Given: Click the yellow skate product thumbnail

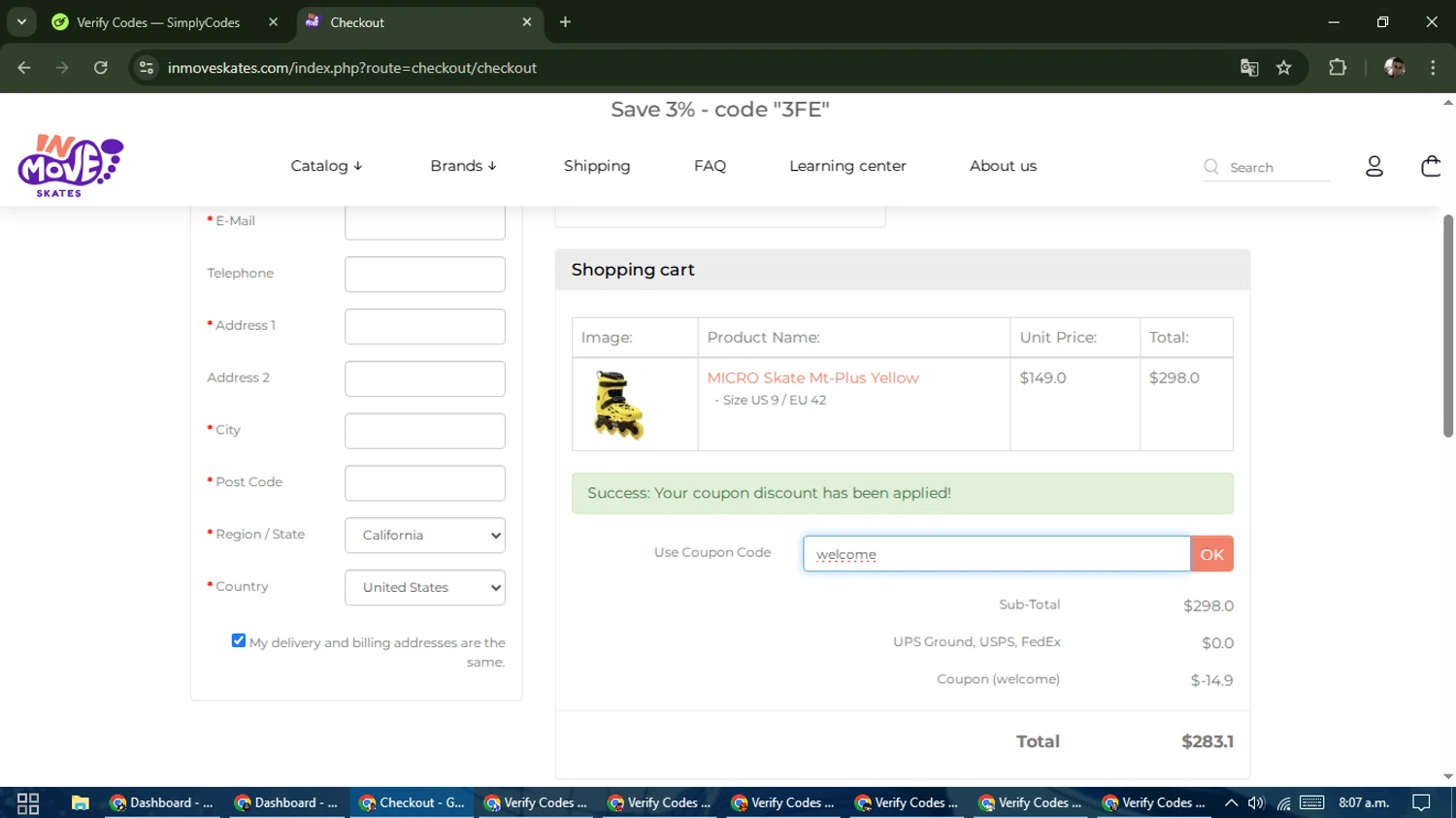Looking at the screenshot, I should [x=618, y=405].
